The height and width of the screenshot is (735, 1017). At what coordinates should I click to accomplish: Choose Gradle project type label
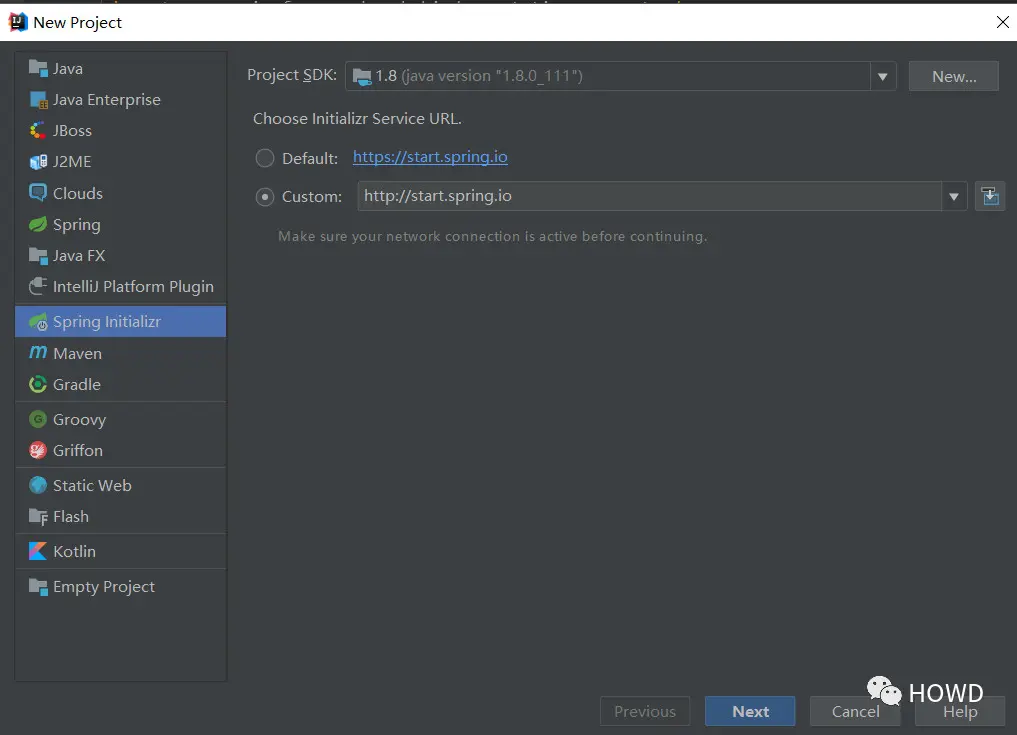[x=77, y=385]
